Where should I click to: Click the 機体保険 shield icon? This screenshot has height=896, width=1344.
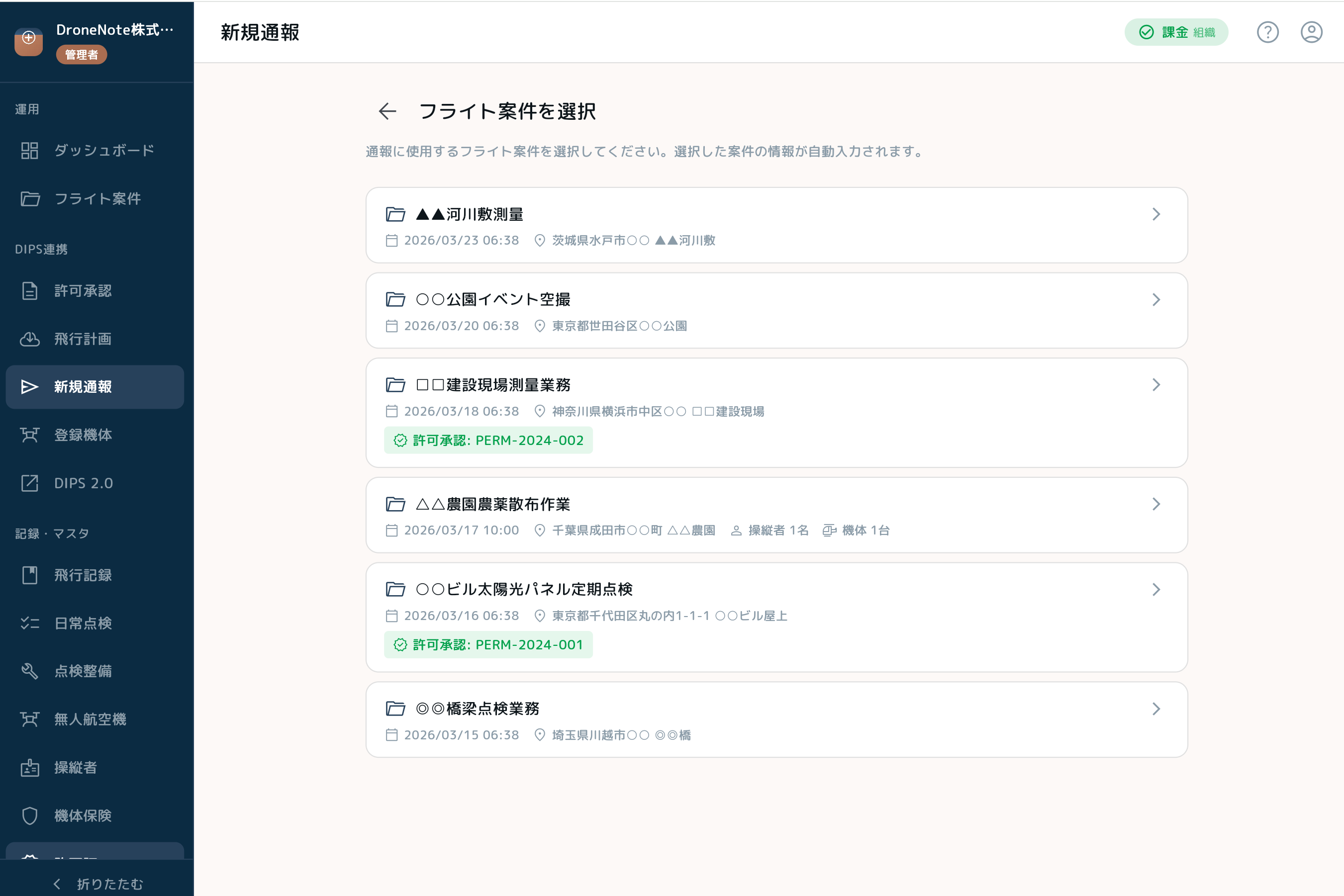(29, 815)
